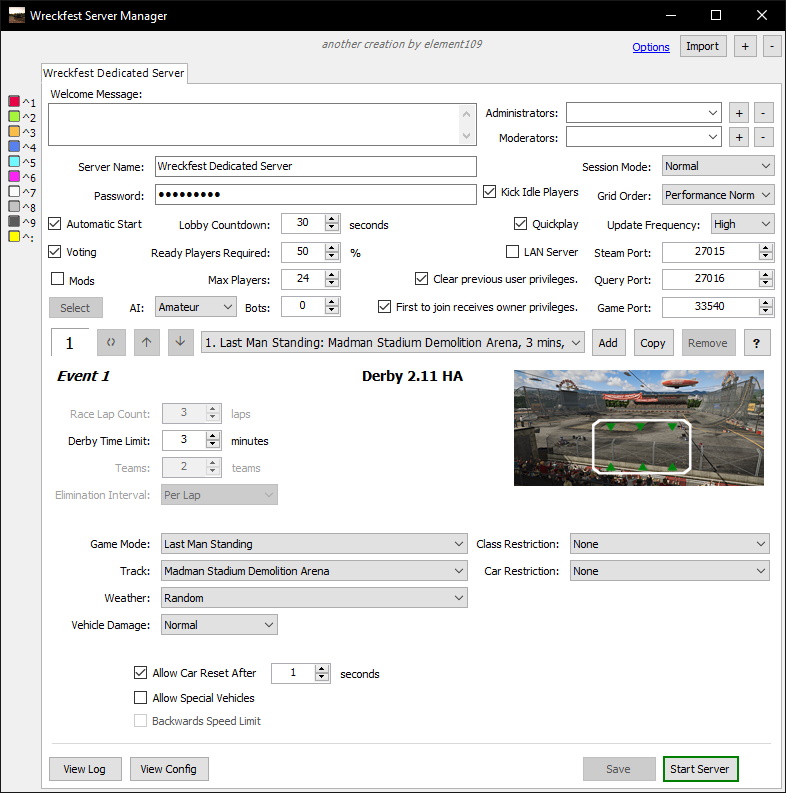Click the Add event button
The height and width of the screenshot is (793, 786).
click(608, 343)
